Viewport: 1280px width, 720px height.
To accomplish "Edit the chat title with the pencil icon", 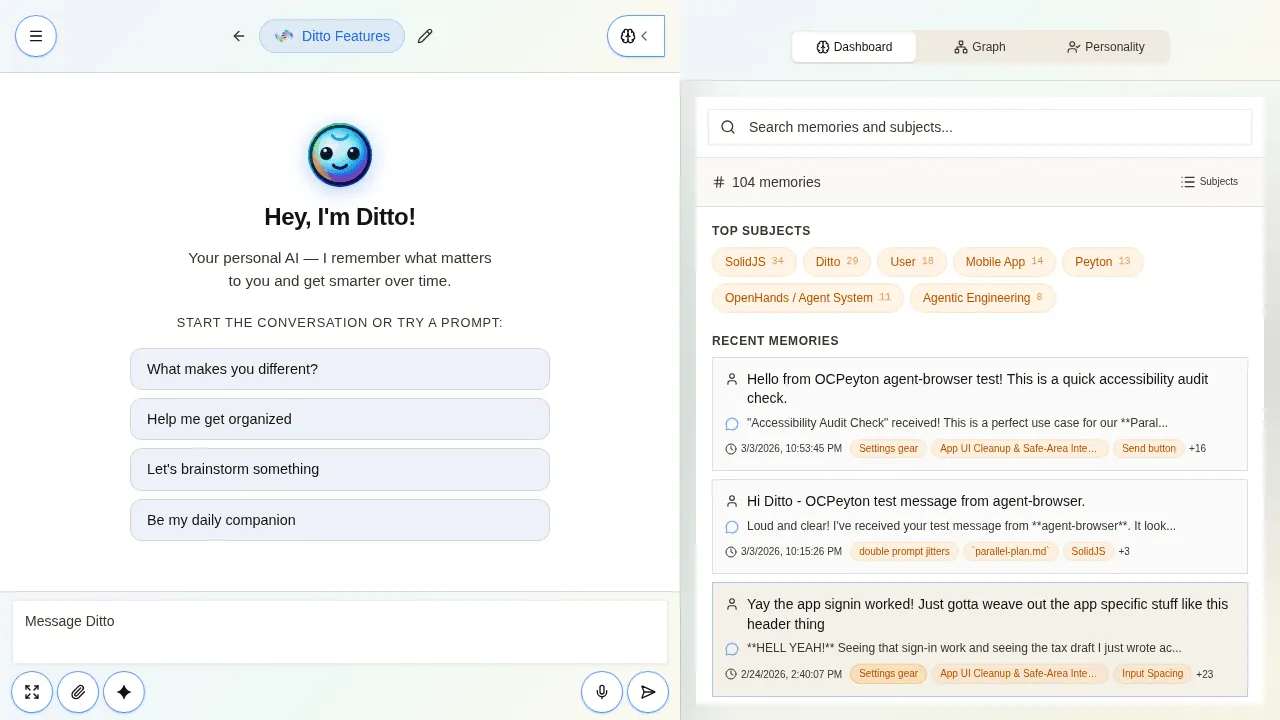I will click(x=425, y=36).
